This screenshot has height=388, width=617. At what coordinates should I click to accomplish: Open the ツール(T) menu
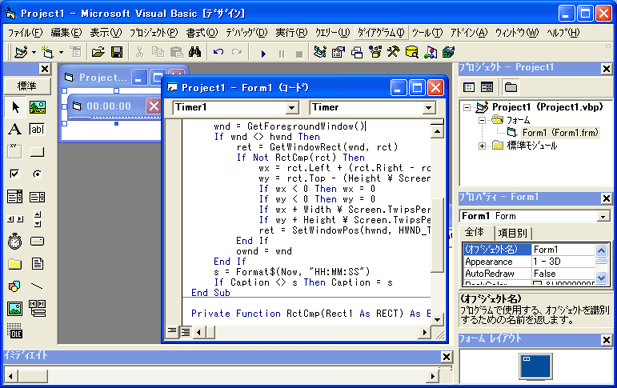pyautogui.click(x=427, y=33)
